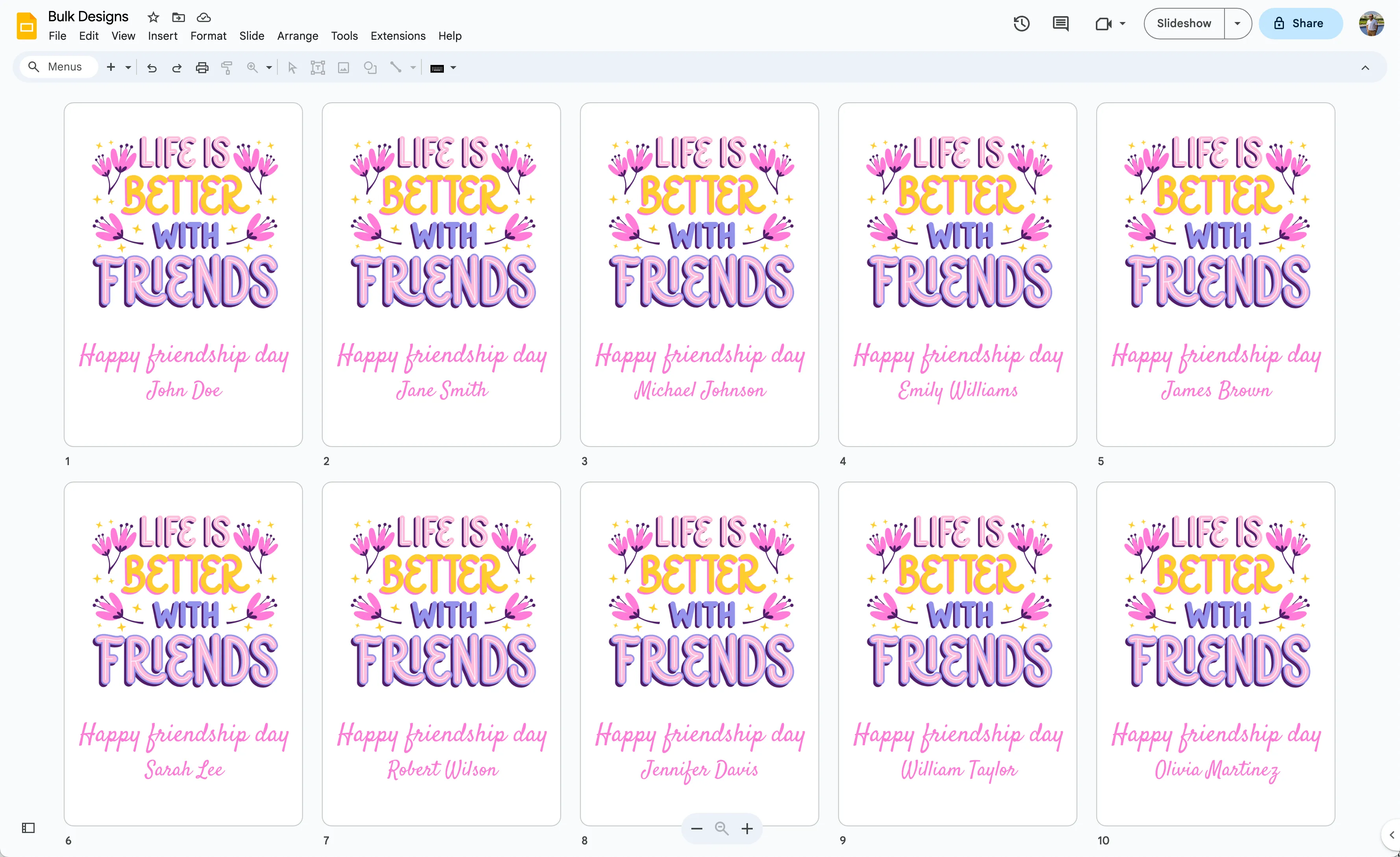This screenshot has width=1400, height=857.
Task: Open the Insert menu
Action: (163, 35)
